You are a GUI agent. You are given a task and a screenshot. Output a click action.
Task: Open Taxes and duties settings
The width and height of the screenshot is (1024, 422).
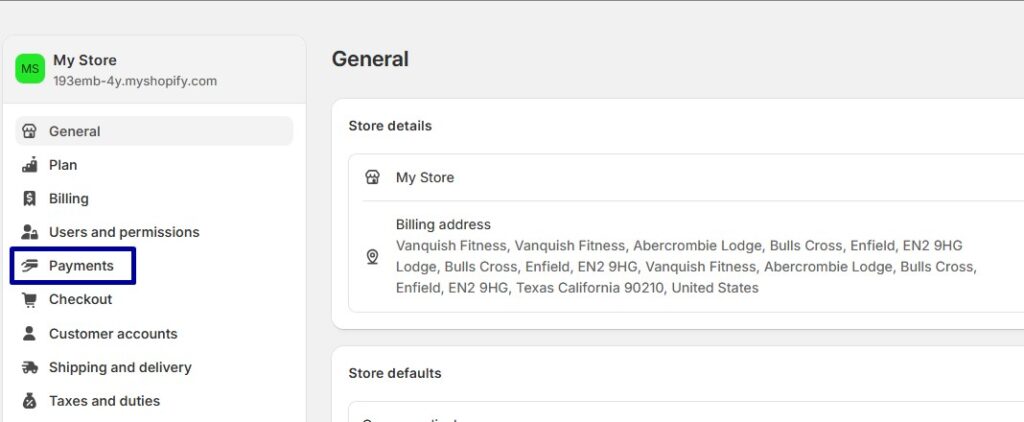[x=104, y=400]
